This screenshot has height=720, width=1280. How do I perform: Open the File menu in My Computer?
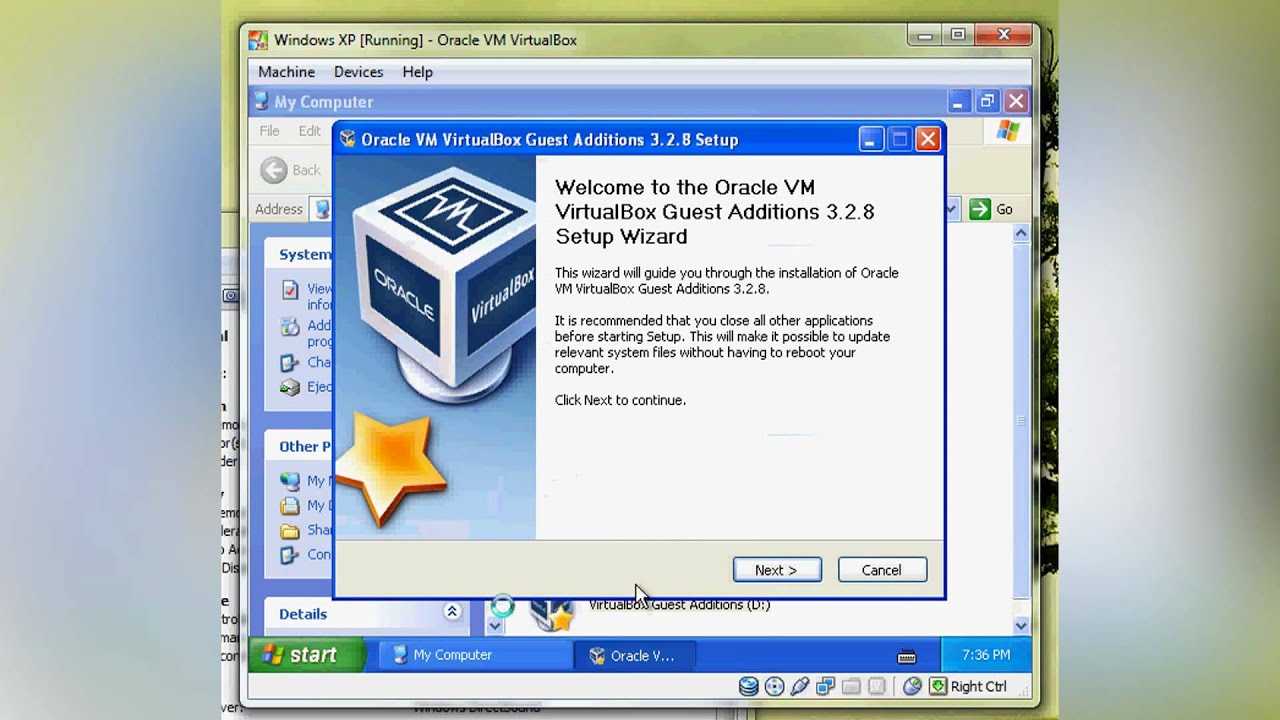coord(269,131)
